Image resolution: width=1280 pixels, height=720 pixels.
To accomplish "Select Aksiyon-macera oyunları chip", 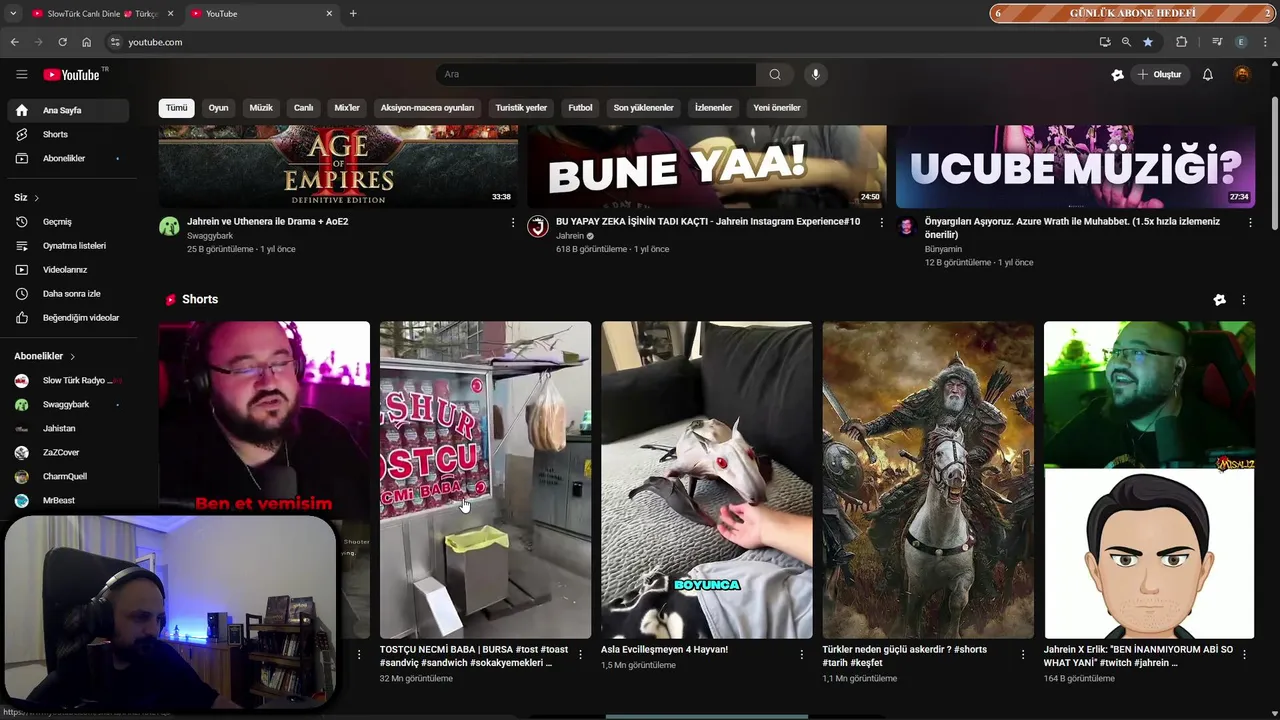I will coord(427,107).
